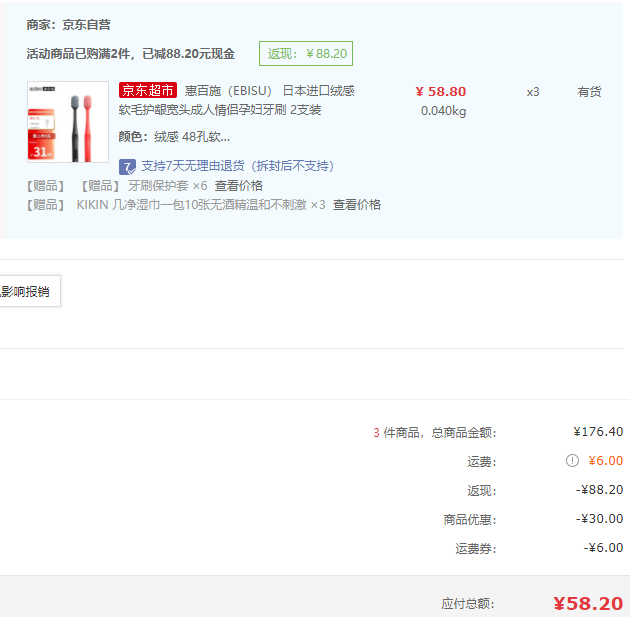Viewport: 630px width, 617px height.
Task: Click total goods amount ¥176.40
Action: [x=598, y=432]
